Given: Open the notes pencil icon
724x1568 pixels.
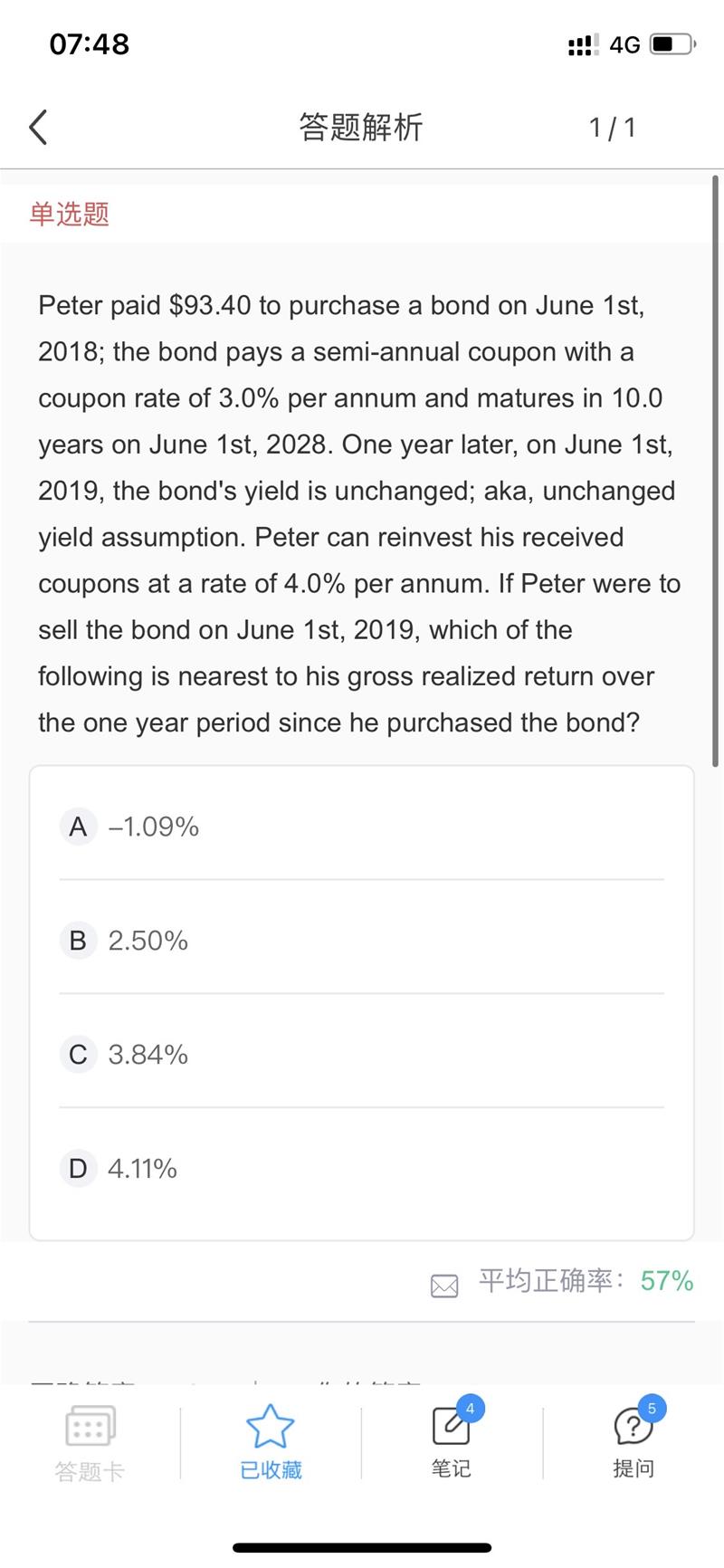Looking at the screenshot, I should click(452, 1426).
